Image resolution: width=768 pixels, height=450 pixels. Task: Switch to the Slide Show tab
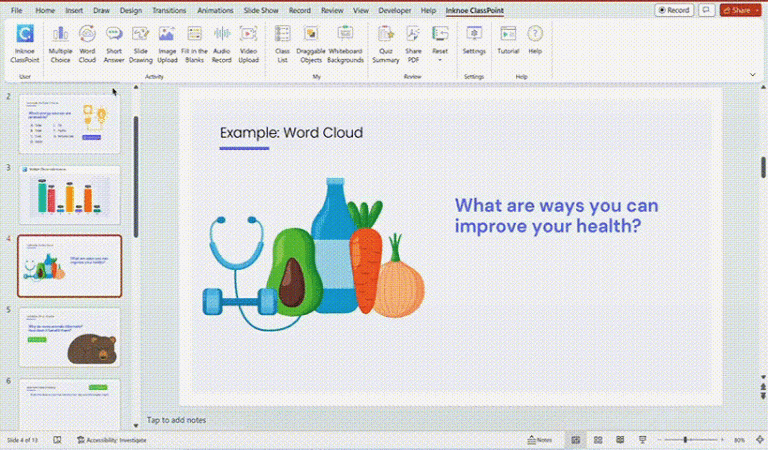tap(263, 10)
